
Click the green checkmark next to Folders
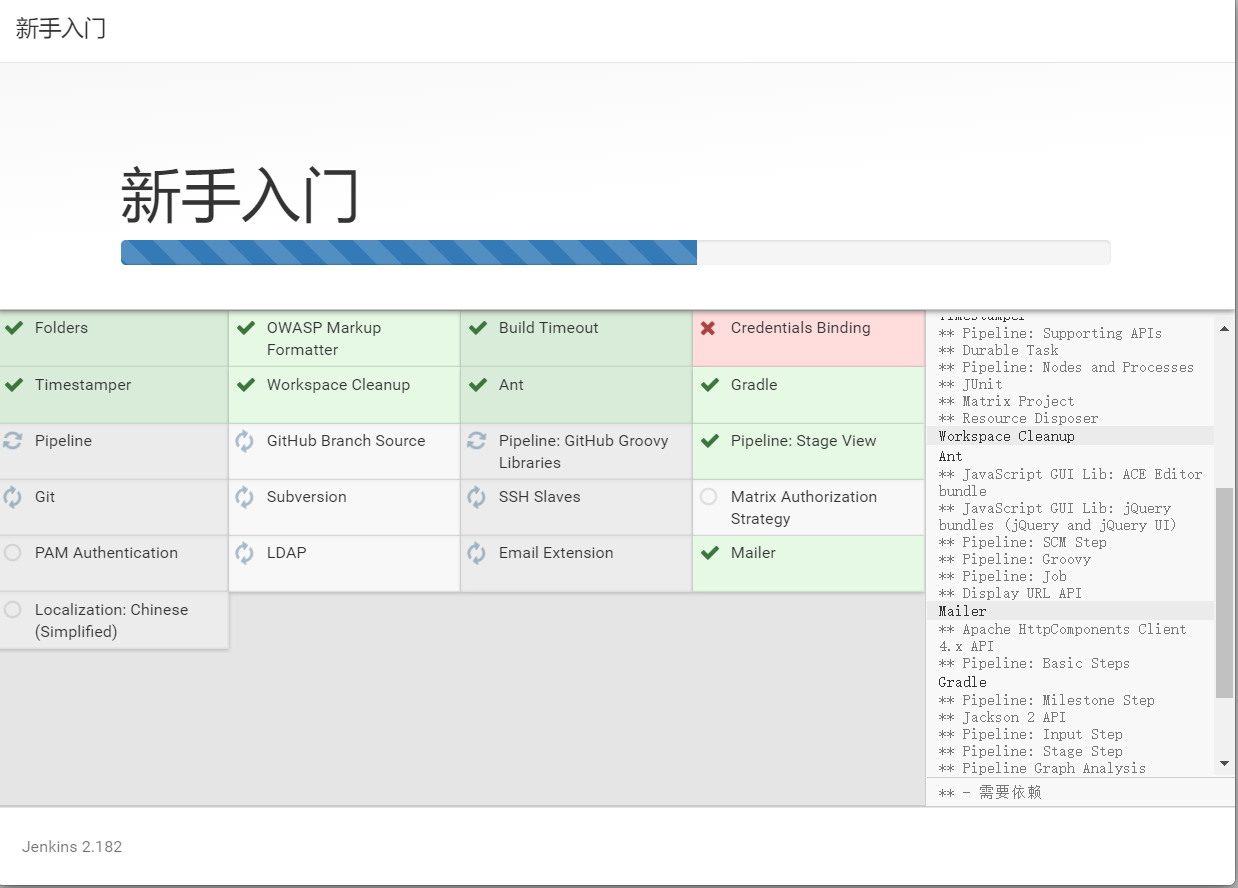tap(13, 328)
